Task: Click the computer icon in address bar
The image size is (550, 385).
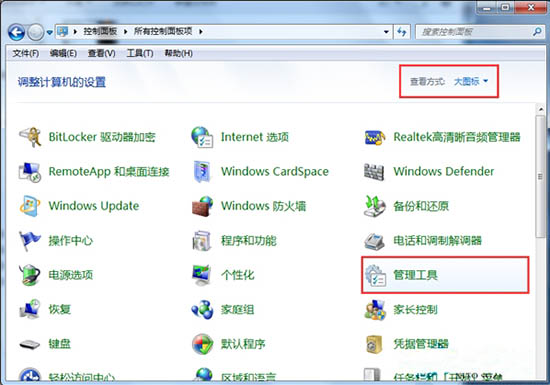Action: tap(63, 32)
